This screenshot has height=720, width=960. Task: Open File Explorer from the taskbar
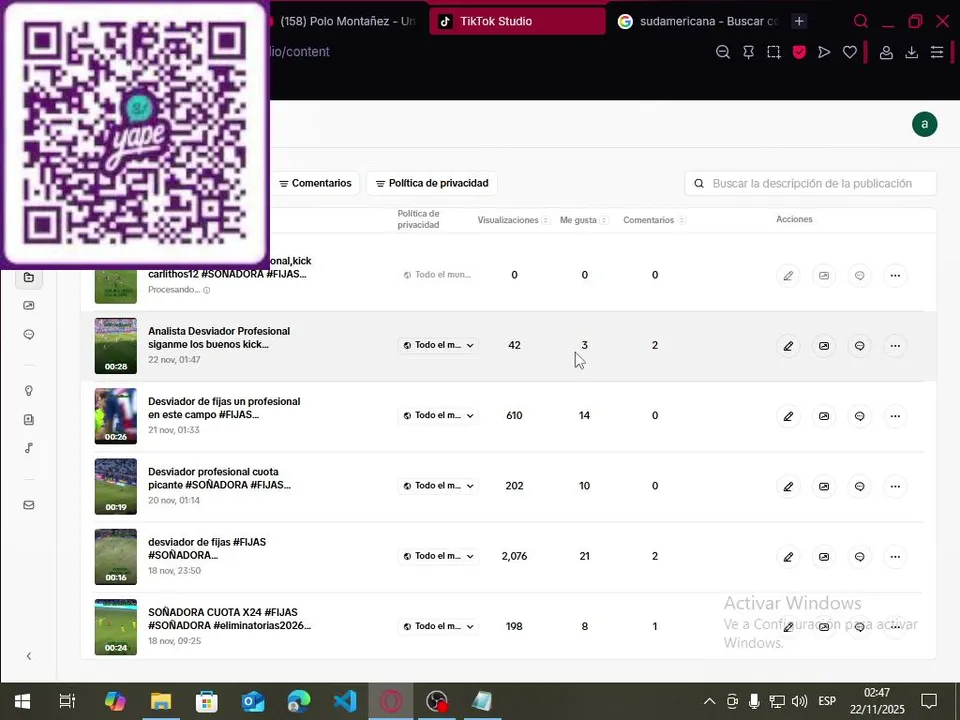tap(161, 701)
